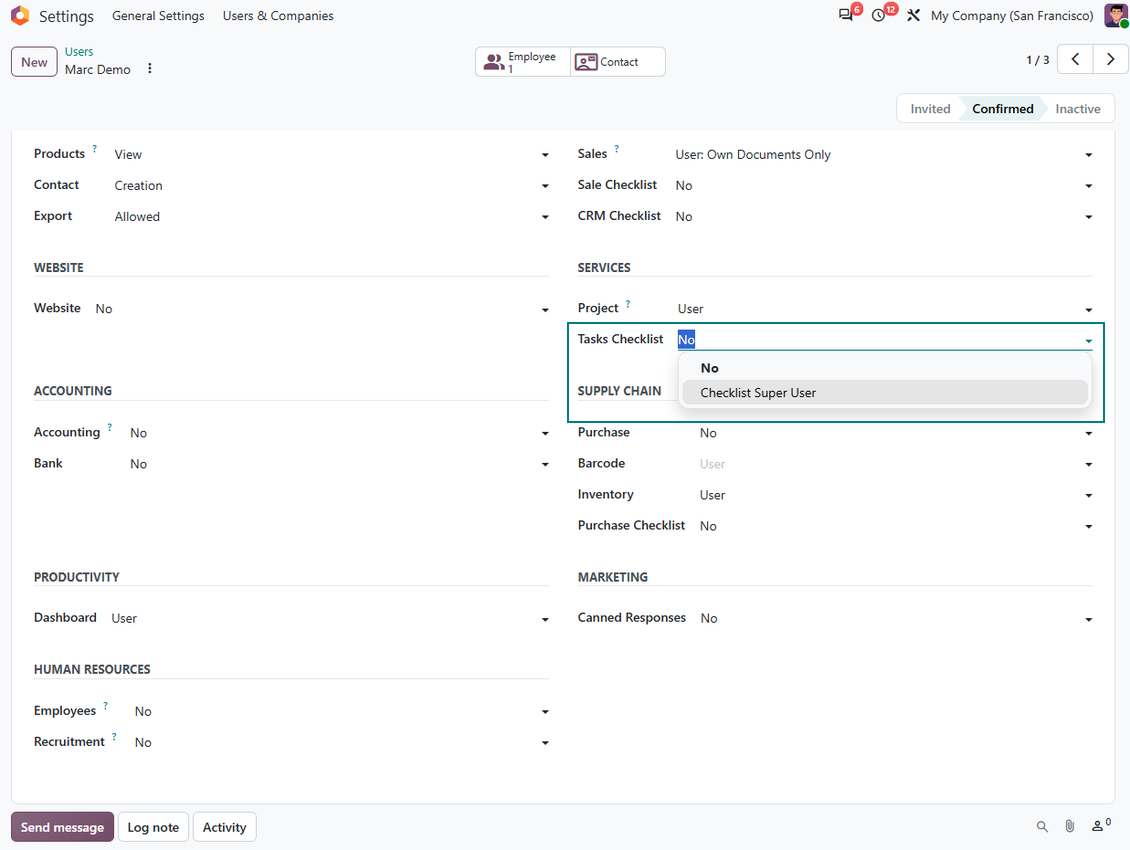
Task: Collapse the Tasks Checklist dropdown arrow
Action: coord(1088,341)
